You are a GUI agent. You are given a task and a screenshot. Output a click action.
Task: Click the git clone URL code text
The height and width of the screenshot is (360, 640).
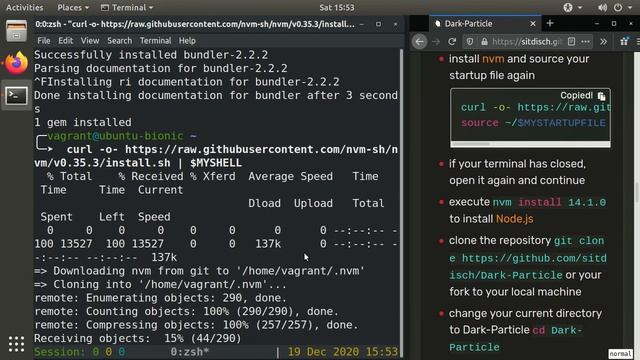[x=528, y=258]
